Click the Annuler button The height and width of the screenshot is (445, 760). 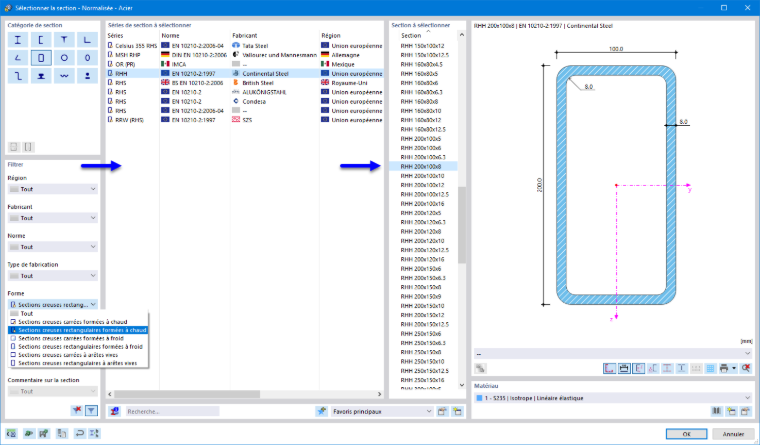point(733,434)
